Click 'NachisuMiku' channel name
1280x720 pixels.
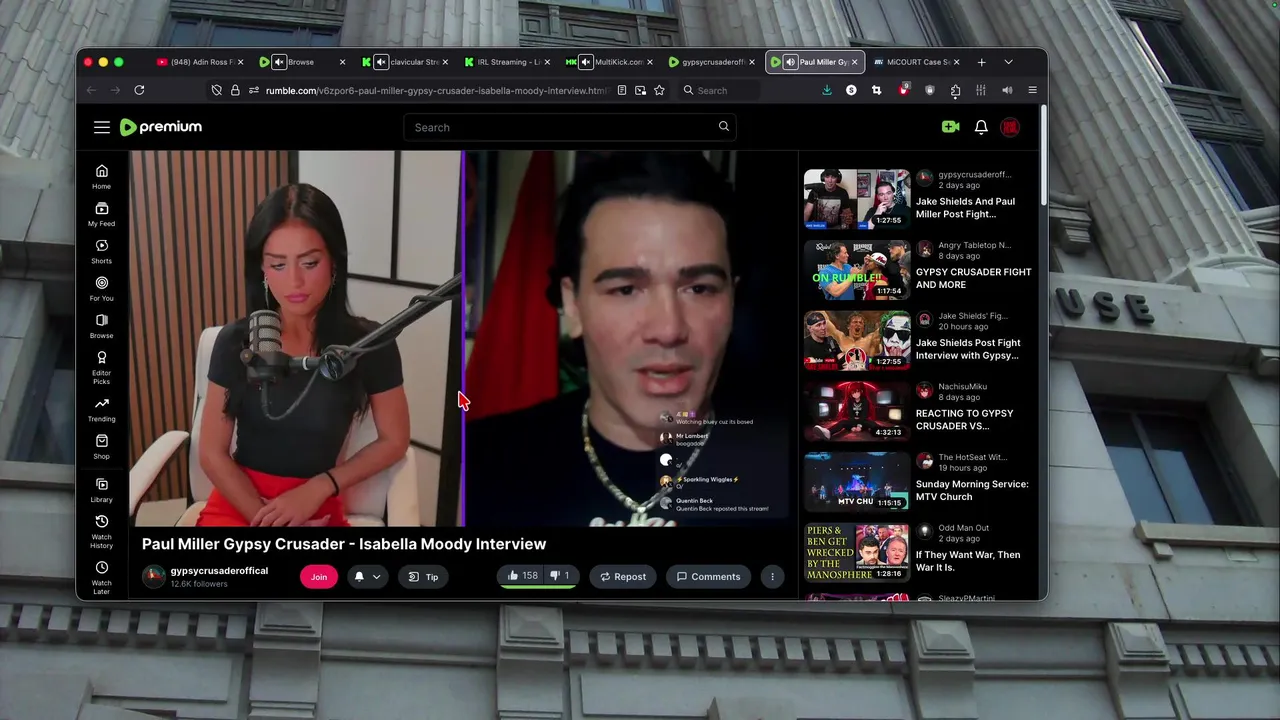[962, 386]
